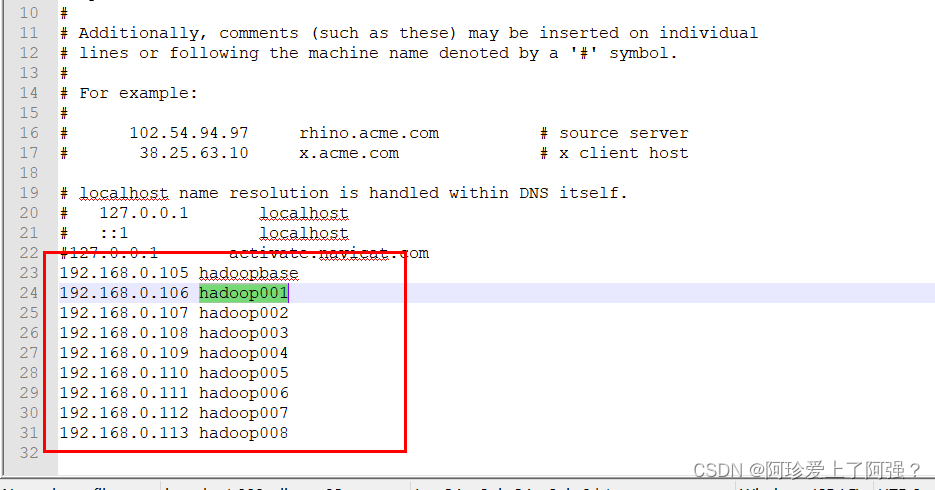
Task: Click line number 18 in the gutter
Action: 29,173
